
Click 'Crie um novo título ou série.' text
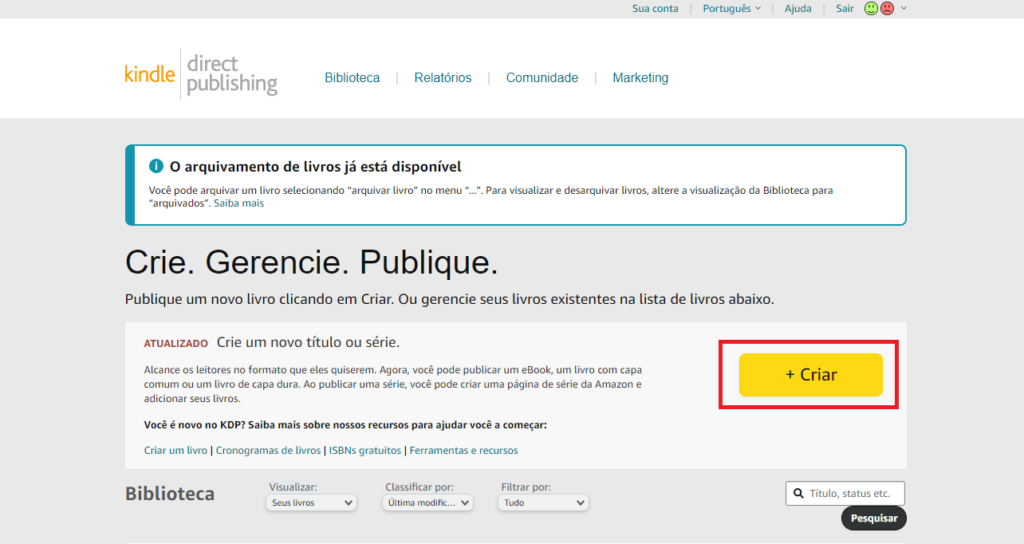tap(308, 342)
